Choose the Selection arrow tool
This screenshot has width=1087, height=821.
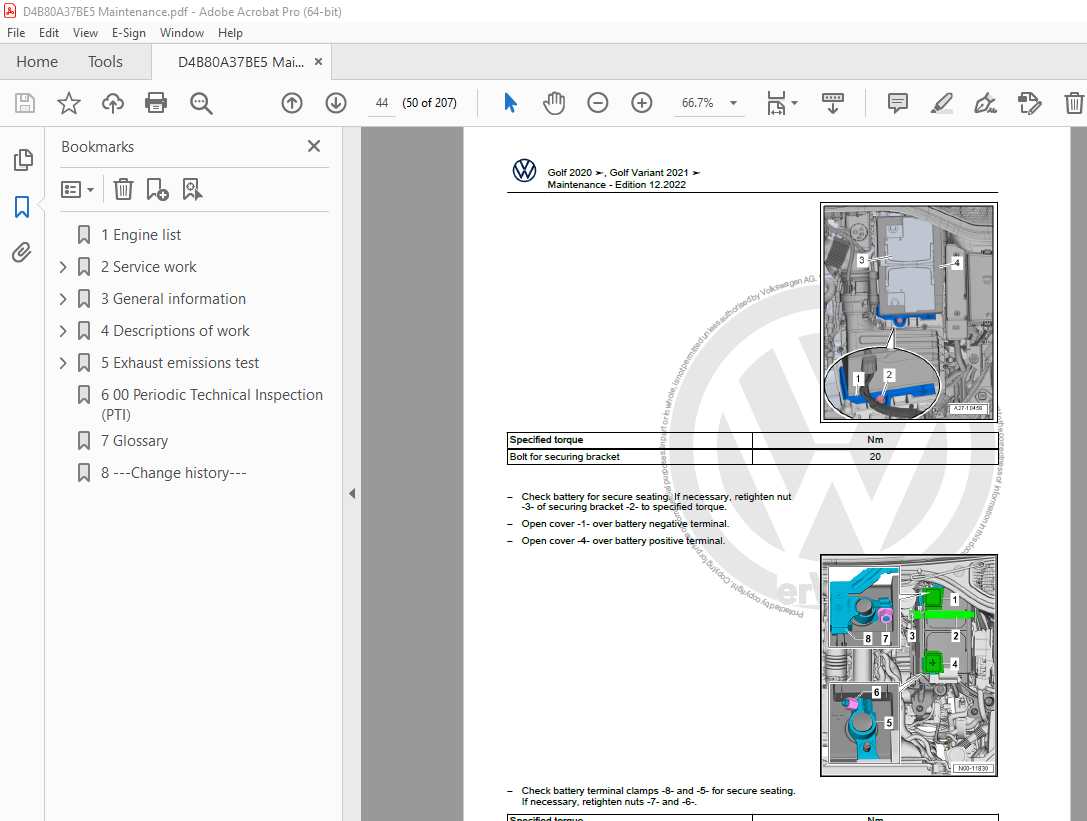[x=510, y=103]
